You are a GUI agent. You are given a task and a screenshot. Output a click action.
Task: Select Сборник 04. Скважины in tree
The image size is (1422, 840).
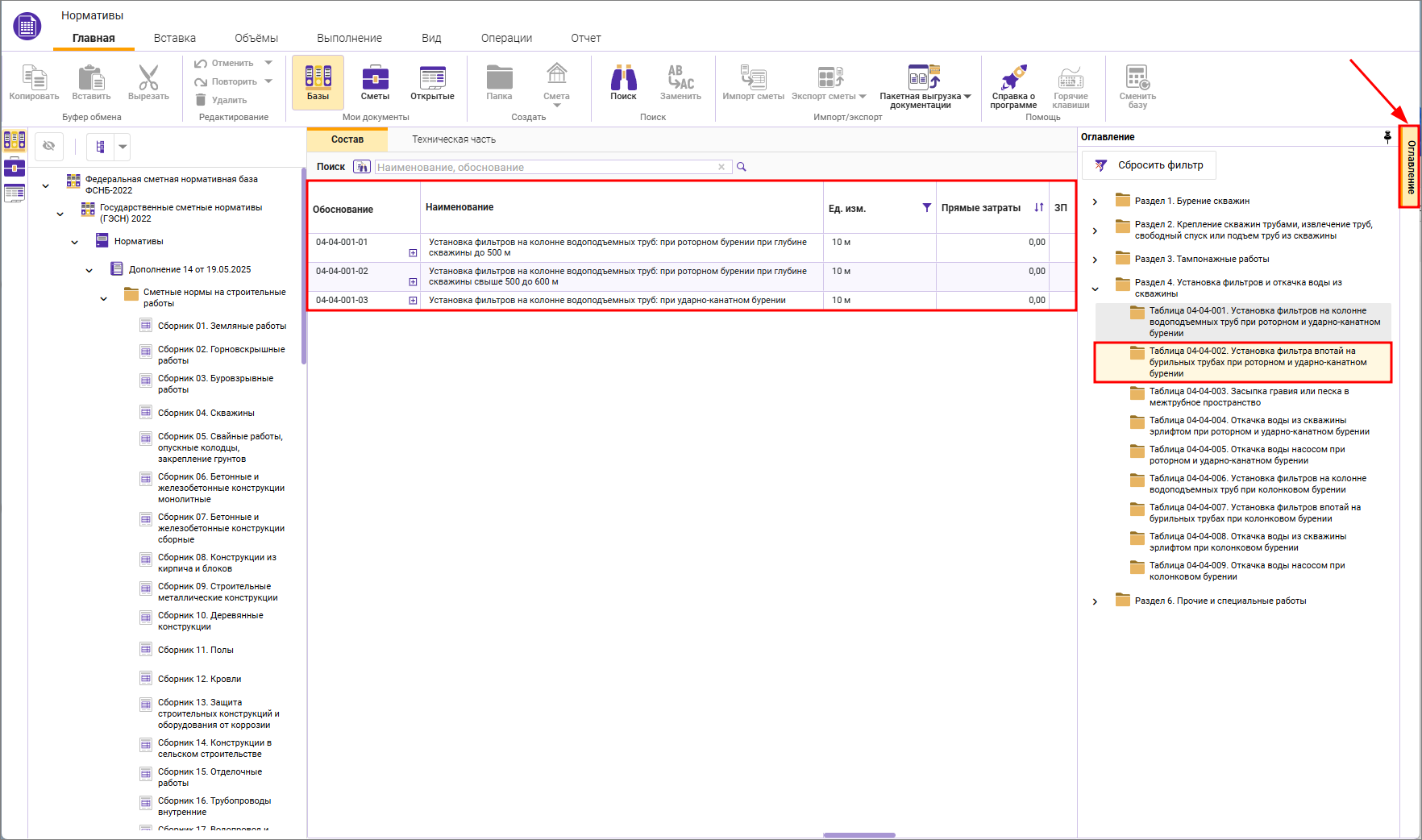pyautogui.click(x=206, y=413)
